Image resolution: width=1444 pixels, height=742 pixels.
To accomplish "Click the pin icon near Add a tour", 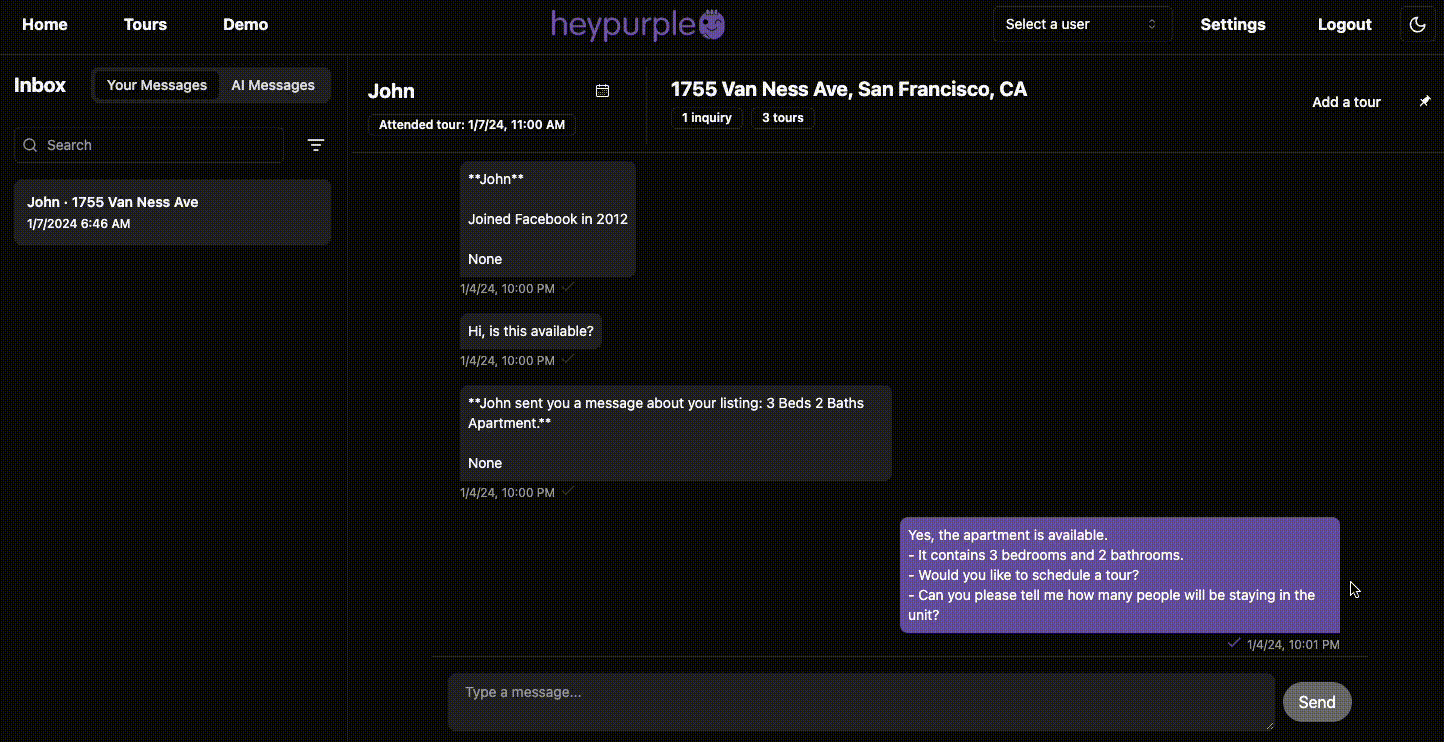I will (1425, 102).
